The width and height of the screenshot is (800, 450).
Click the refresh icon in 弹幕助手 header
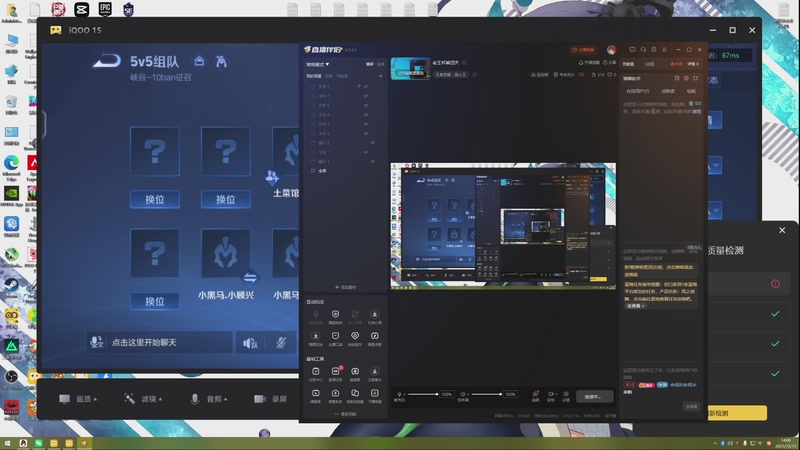click(695, 78)
